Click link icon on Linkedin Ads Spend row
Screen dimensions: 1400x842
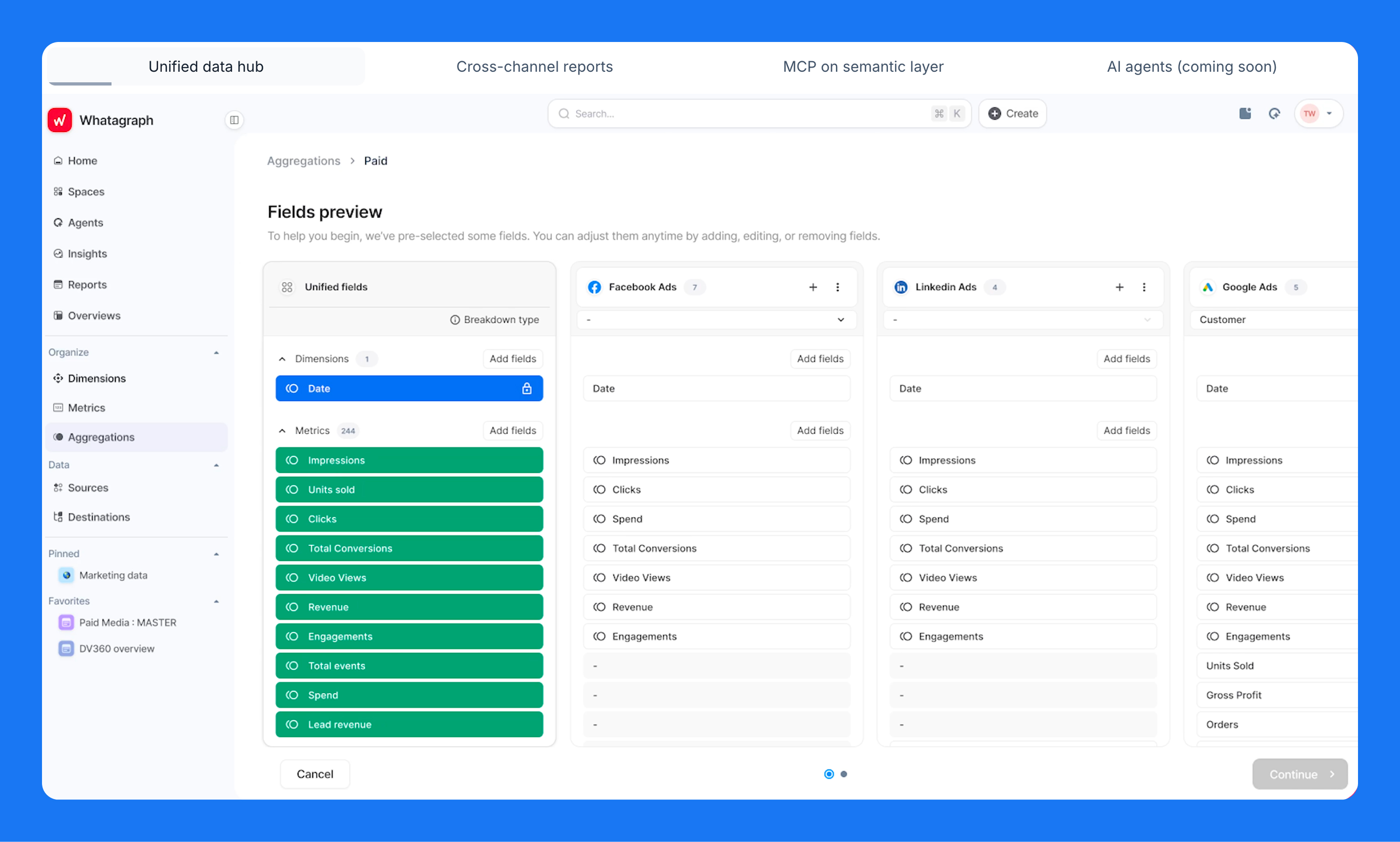906,519
